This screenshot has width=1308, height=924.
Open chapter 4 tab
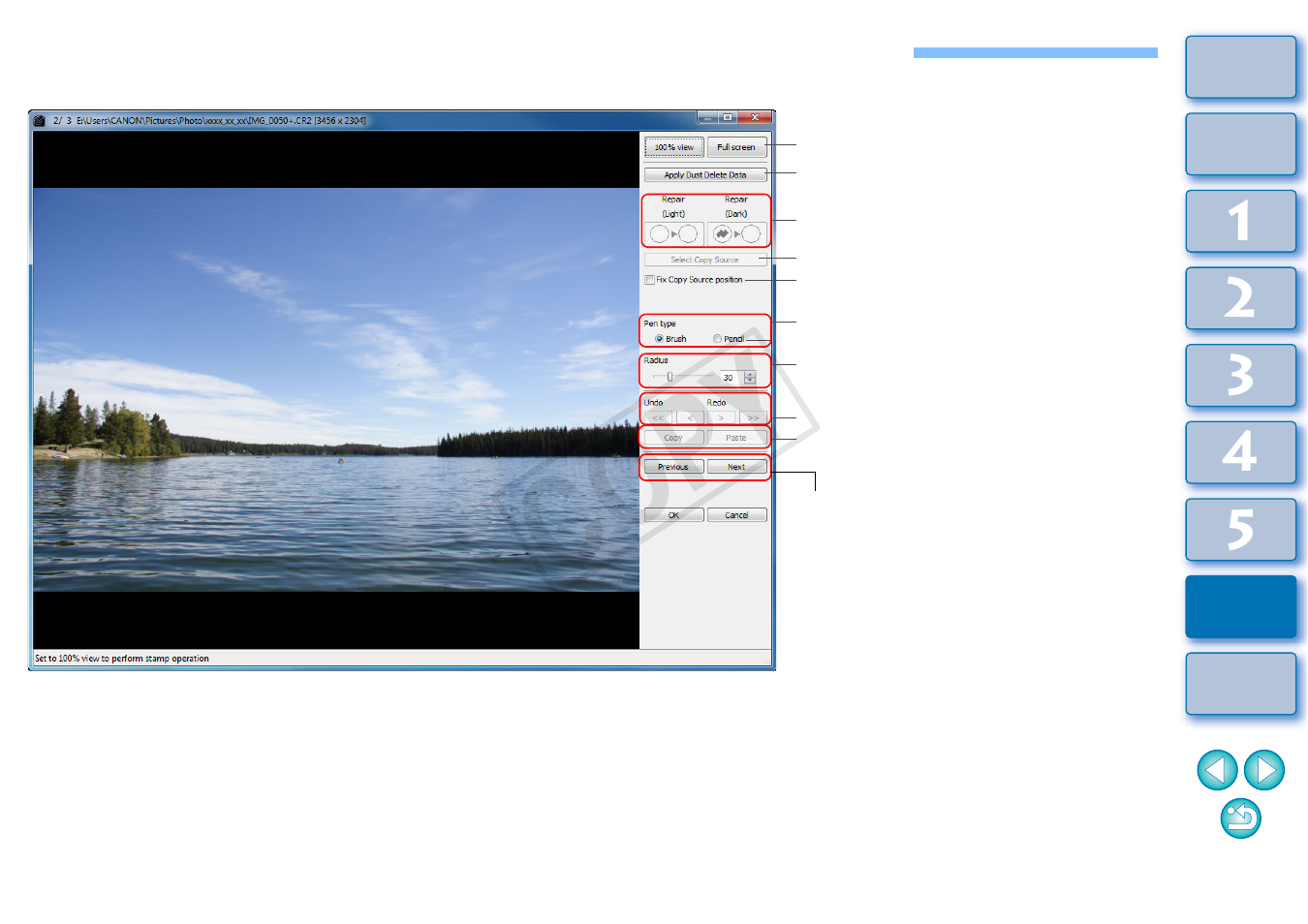[x=1241, y=452]
